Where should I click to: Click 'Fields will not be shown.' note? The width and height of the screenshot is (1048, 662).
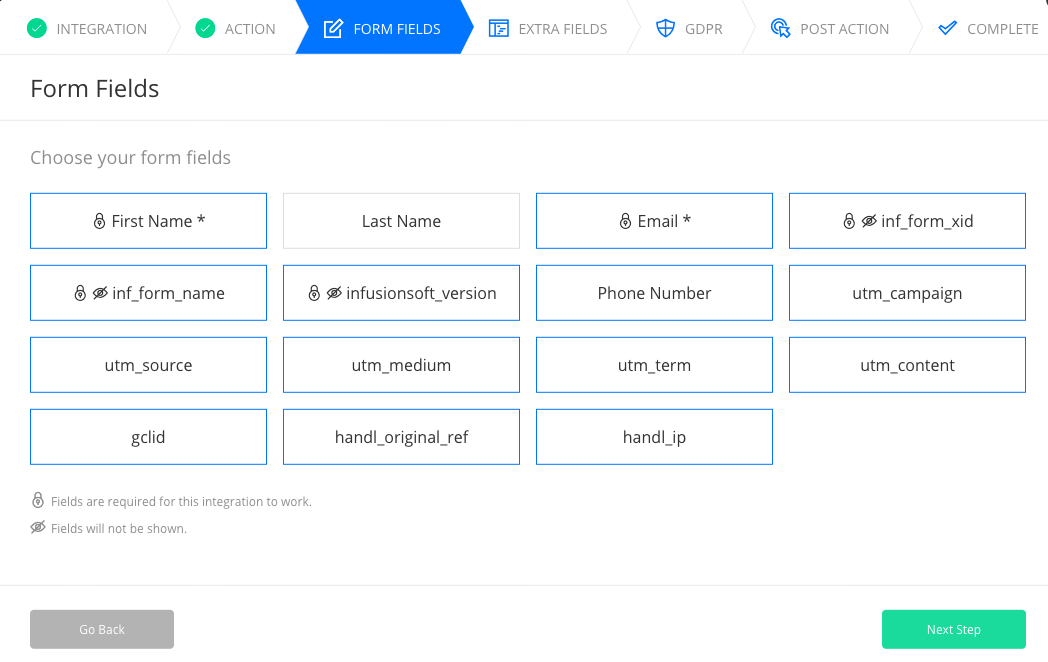pos(119,528)
